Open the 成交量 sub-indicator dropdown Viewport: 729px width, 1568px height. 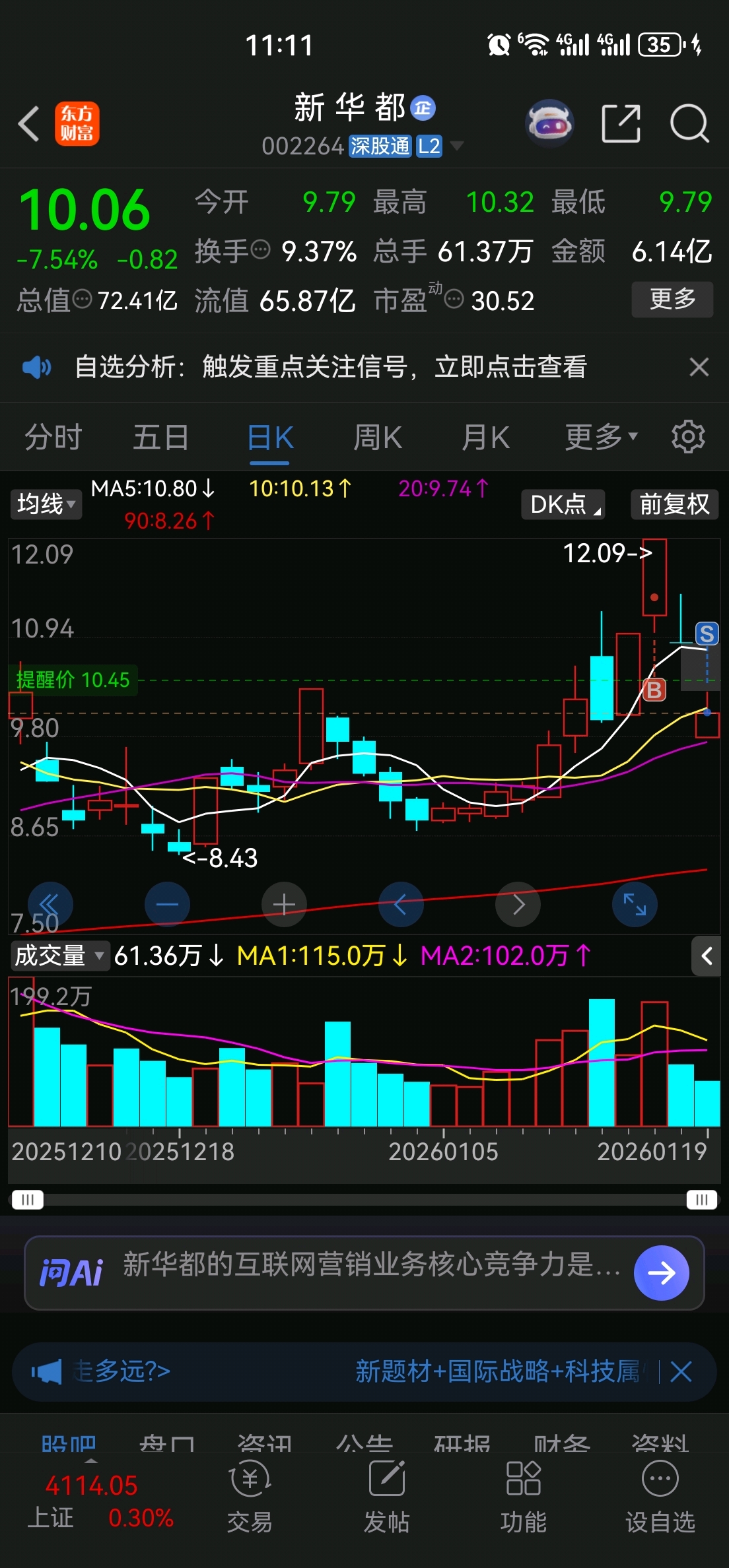point(59,956)
